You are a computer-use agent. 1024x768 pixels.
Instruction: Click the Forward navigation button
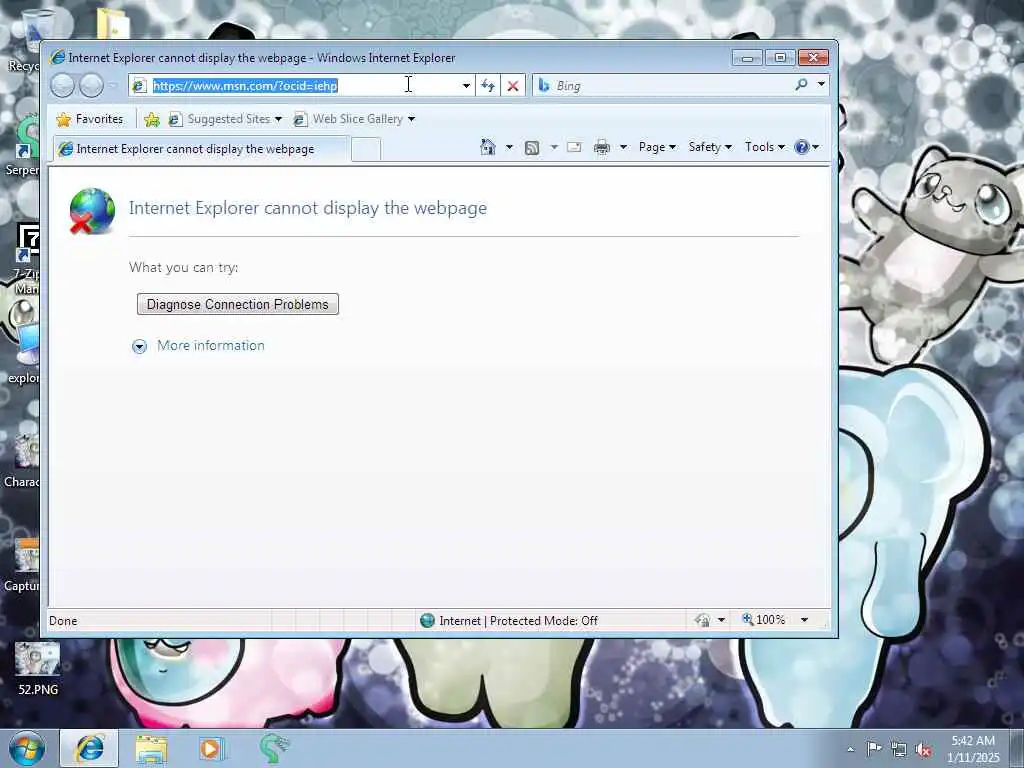point(91,86)
